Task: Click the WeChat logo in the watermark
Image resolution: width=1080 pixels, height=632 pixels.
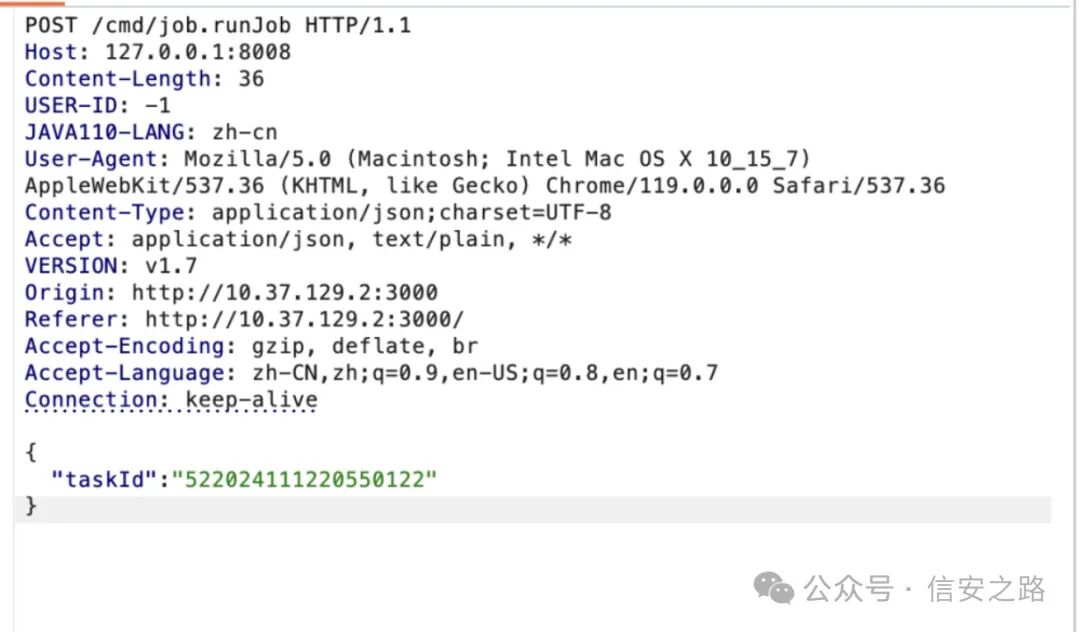Action: pos(773,588)
